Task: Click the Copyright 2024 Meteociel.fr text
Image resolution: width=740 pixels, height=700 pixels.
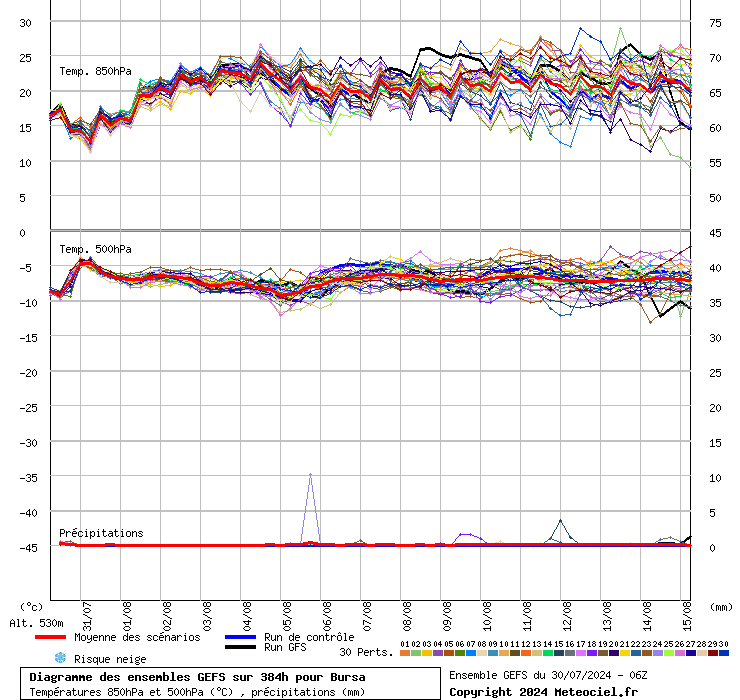Action: click(543, 692)
